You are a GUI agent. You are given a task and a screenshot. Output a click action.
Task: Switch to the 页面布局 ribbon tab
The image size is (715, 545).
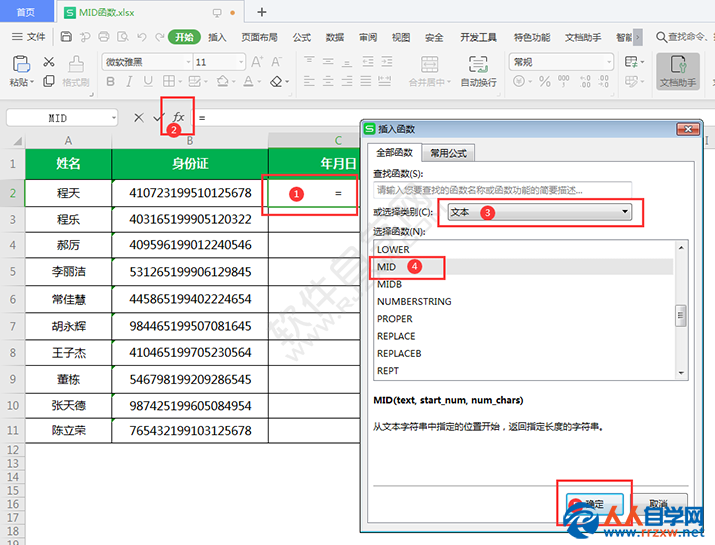(259, 37)
